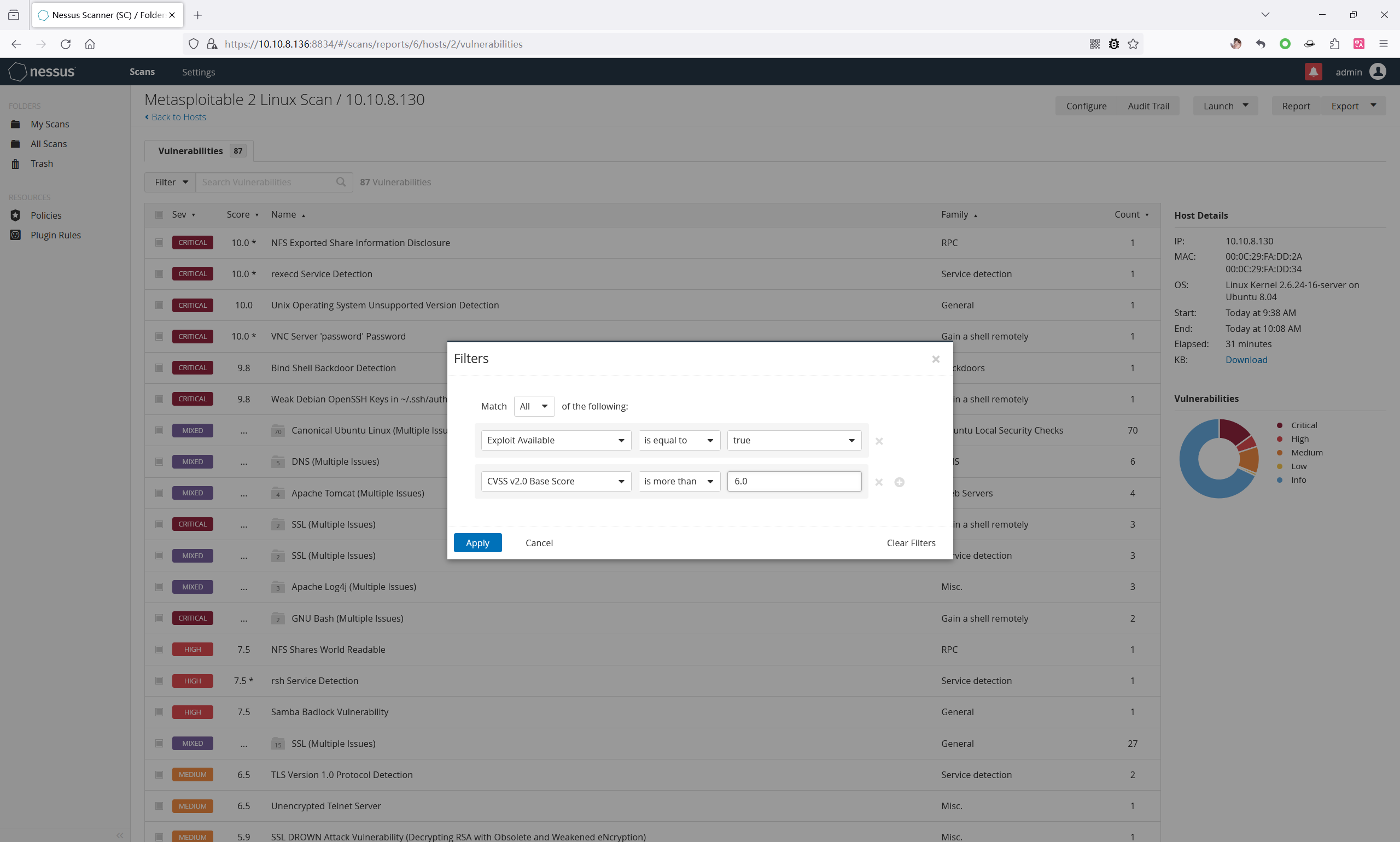Sort by the Score column header
Screen dimensions: 1400x842
coord(242,214)
